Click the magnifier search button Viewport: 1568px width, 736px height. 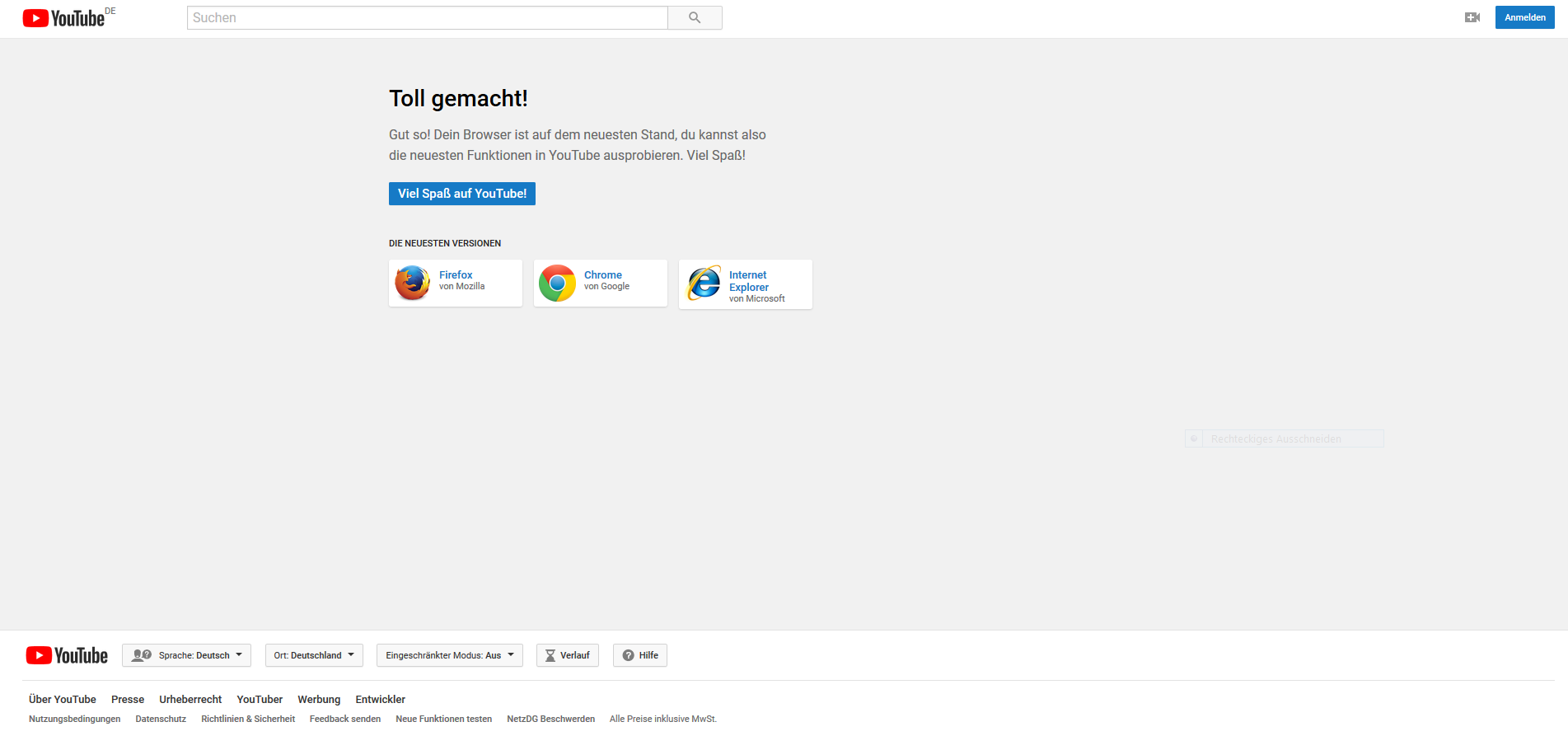click(x=695, y=17)
